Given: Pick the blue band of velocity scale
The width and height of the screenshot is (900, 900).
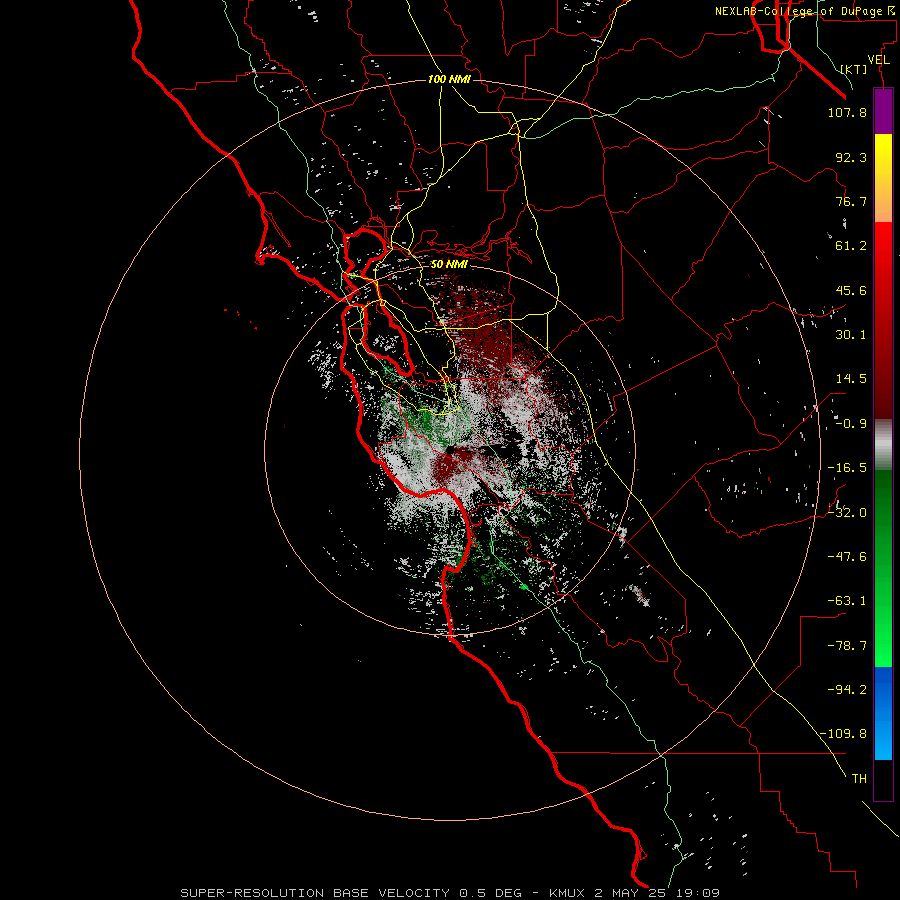Looking at the screenshot, I should click(883, 713).
